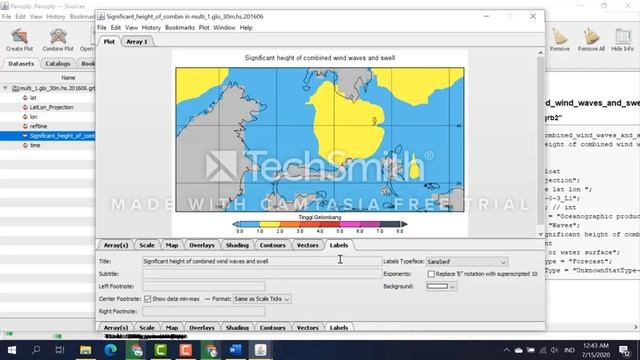Open the History menu of the plot window
Screen dimensions: 640x360
[x=151, y=28]
